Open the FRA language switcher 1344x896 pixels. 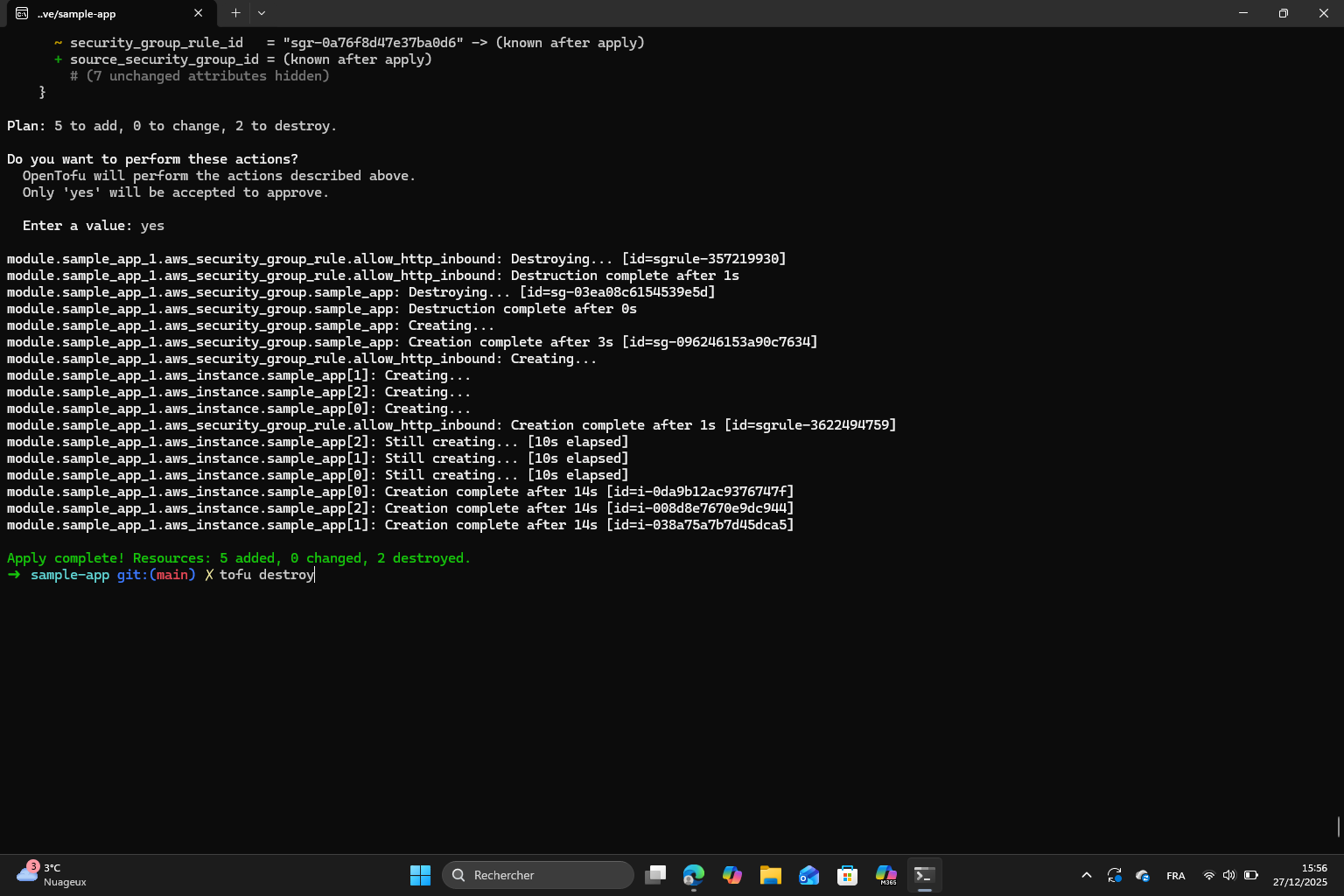[1176, 874]
